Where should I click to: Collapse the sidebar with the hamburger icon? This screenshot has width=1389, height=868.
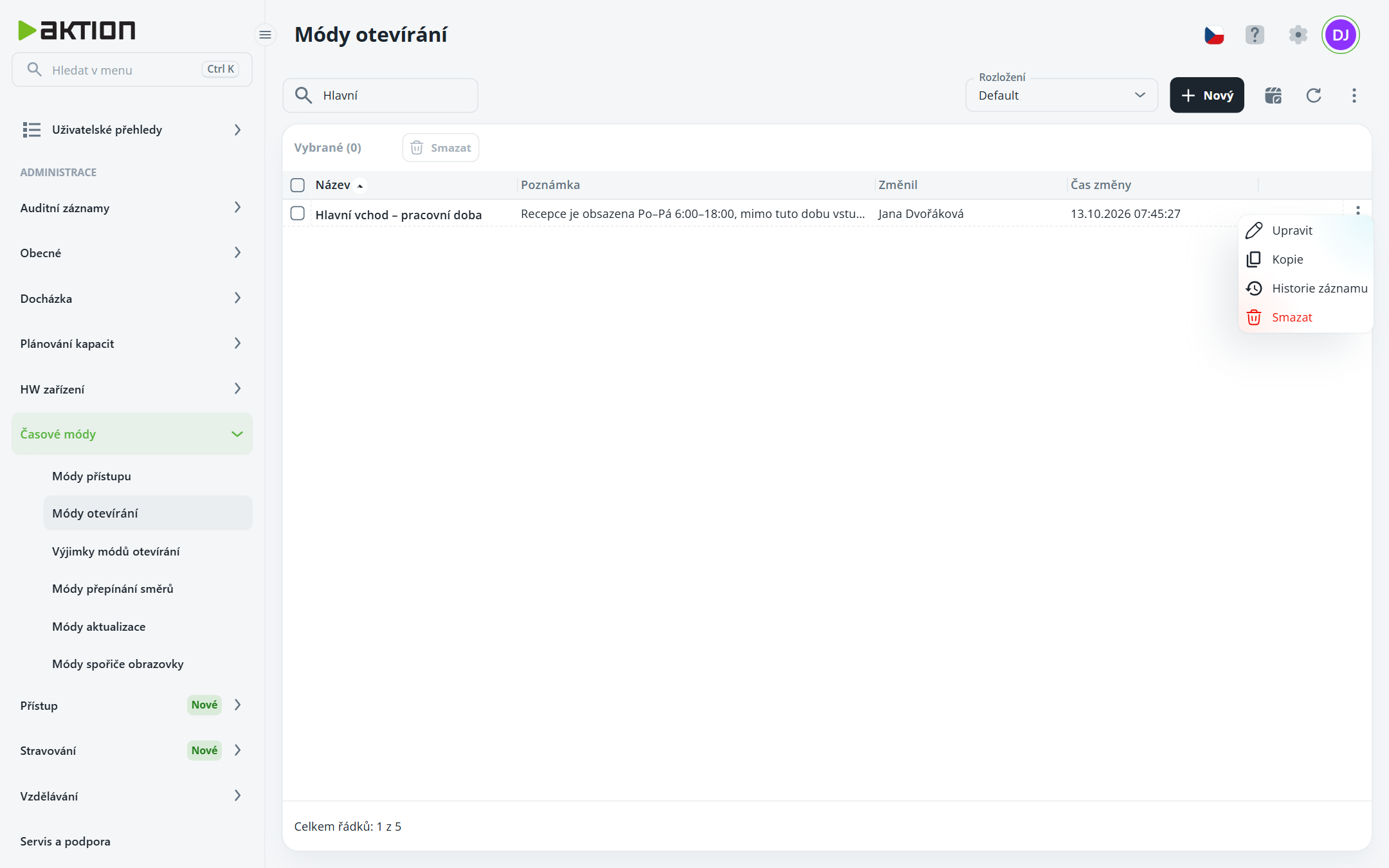pos(265,35)
